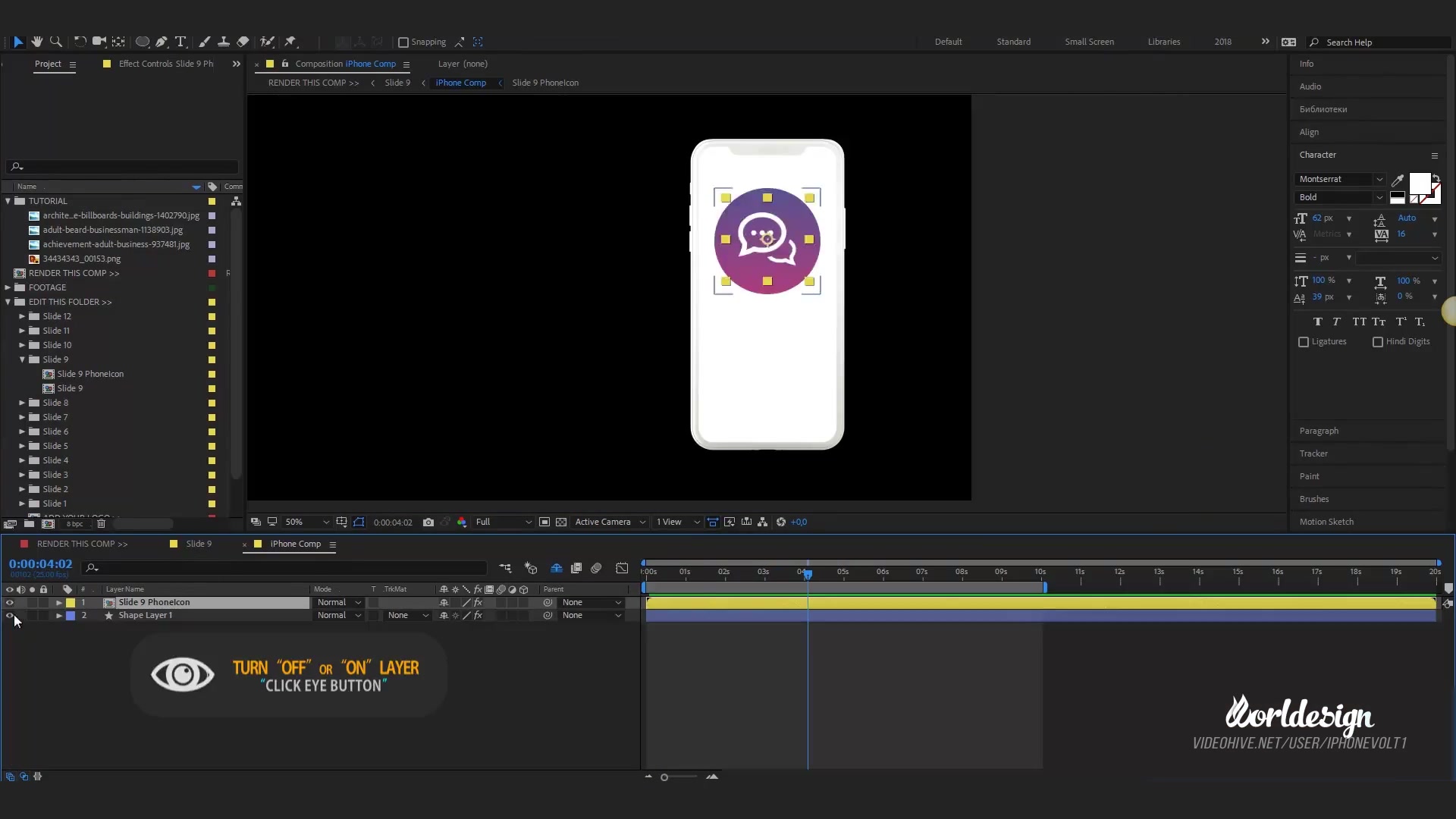
Task: Select the Slide 9 composition tab
Action: point(198,543)
